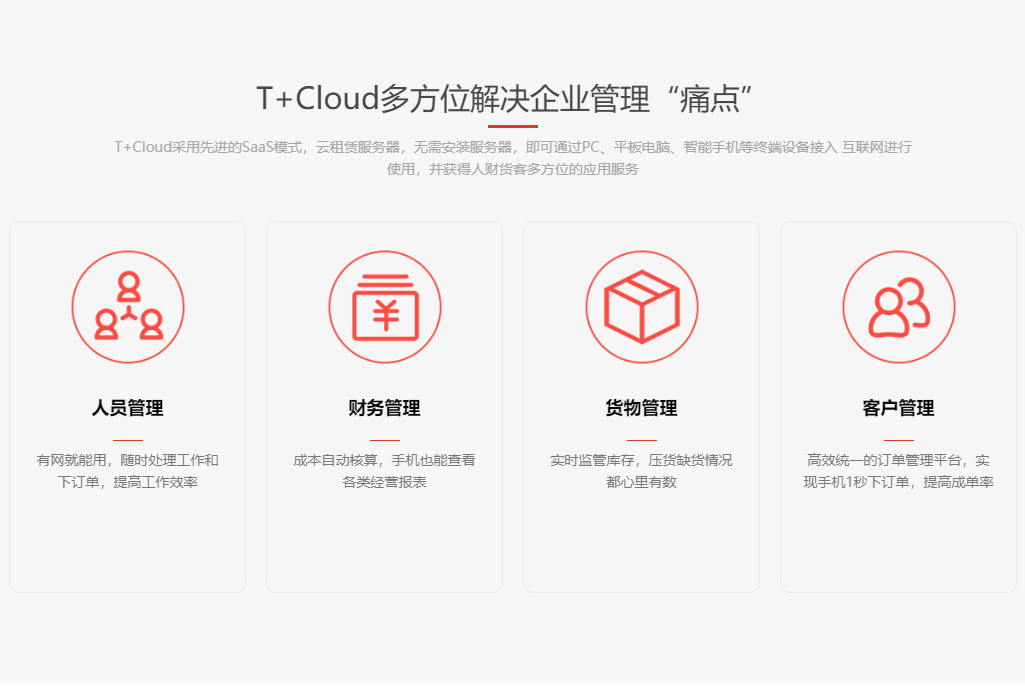Click the 货物管理 box package icon
The width and height of the screenshot is (1025, 695).
642,307
